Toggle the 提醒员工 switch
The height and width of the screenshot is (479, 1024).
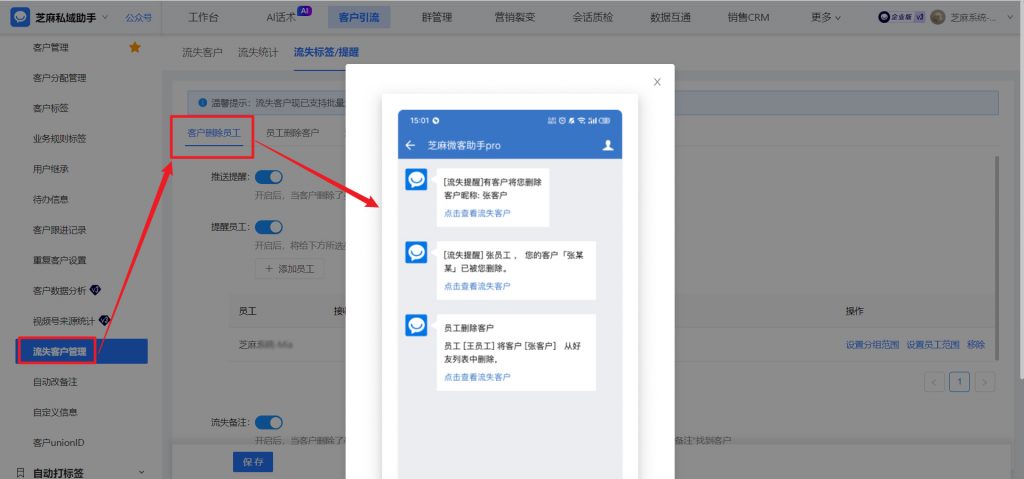point(268,227)
